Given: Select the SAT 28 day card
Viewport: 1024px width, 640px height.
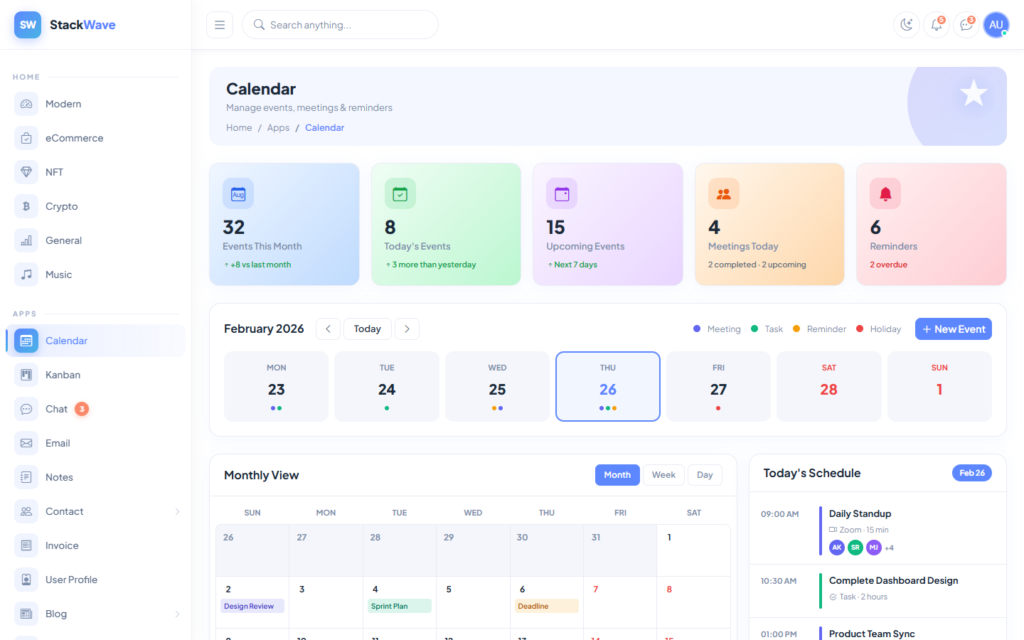Looking at the screenshot, I should (x=829, y=387).
